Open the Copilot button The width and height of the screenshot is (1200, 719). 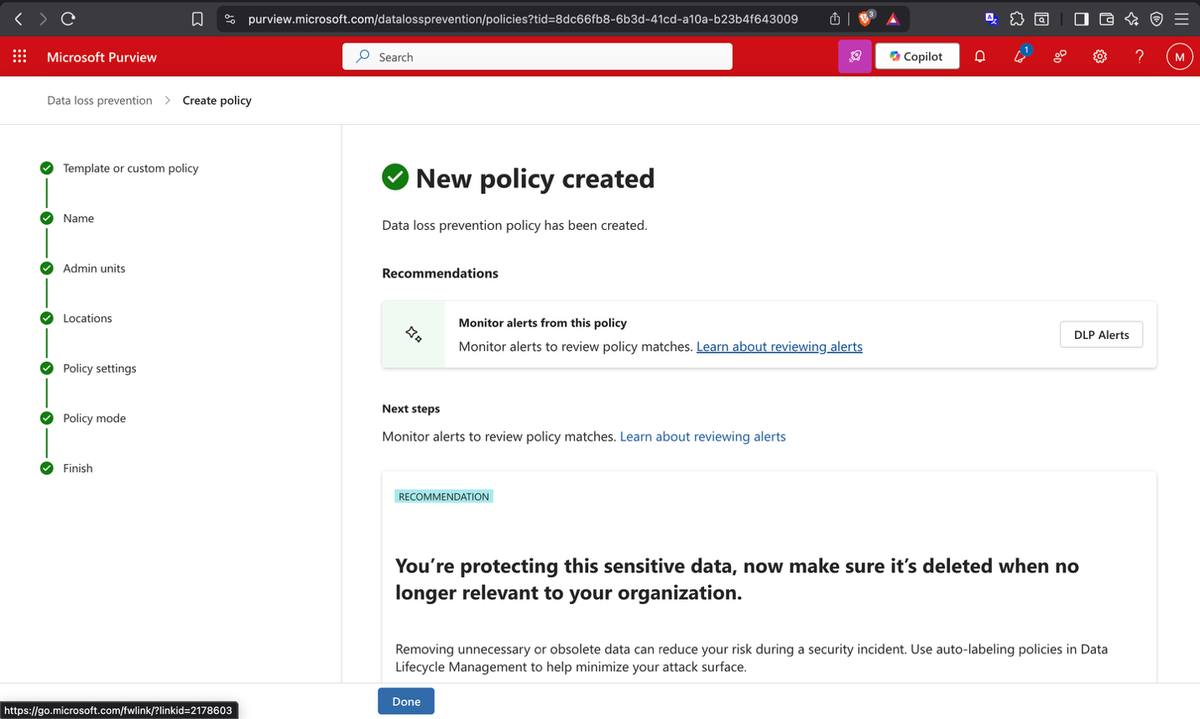917,57
